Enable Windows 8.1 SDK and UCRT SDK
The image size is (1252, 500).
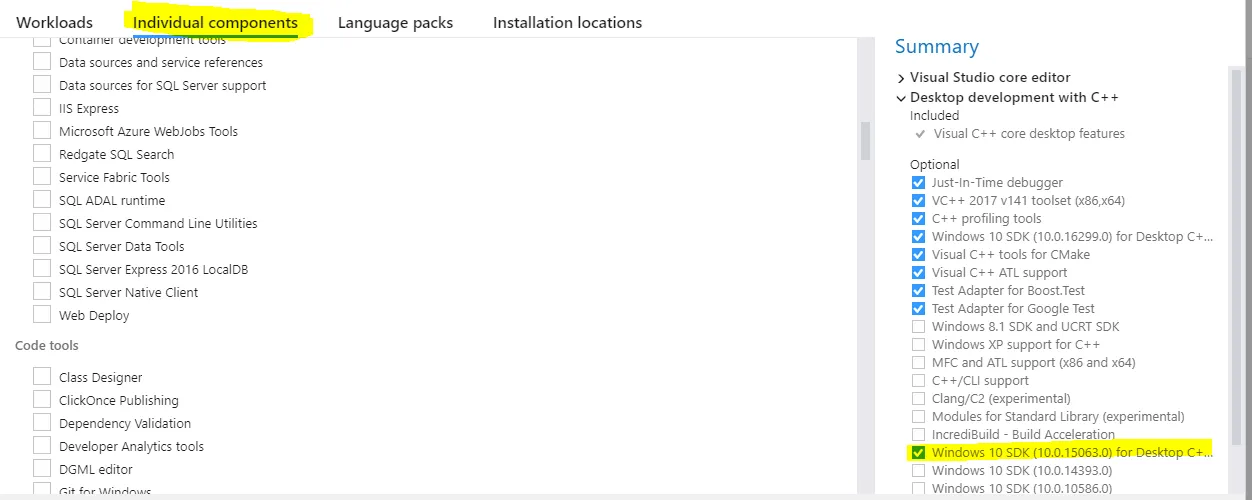(x=919, y=327)
